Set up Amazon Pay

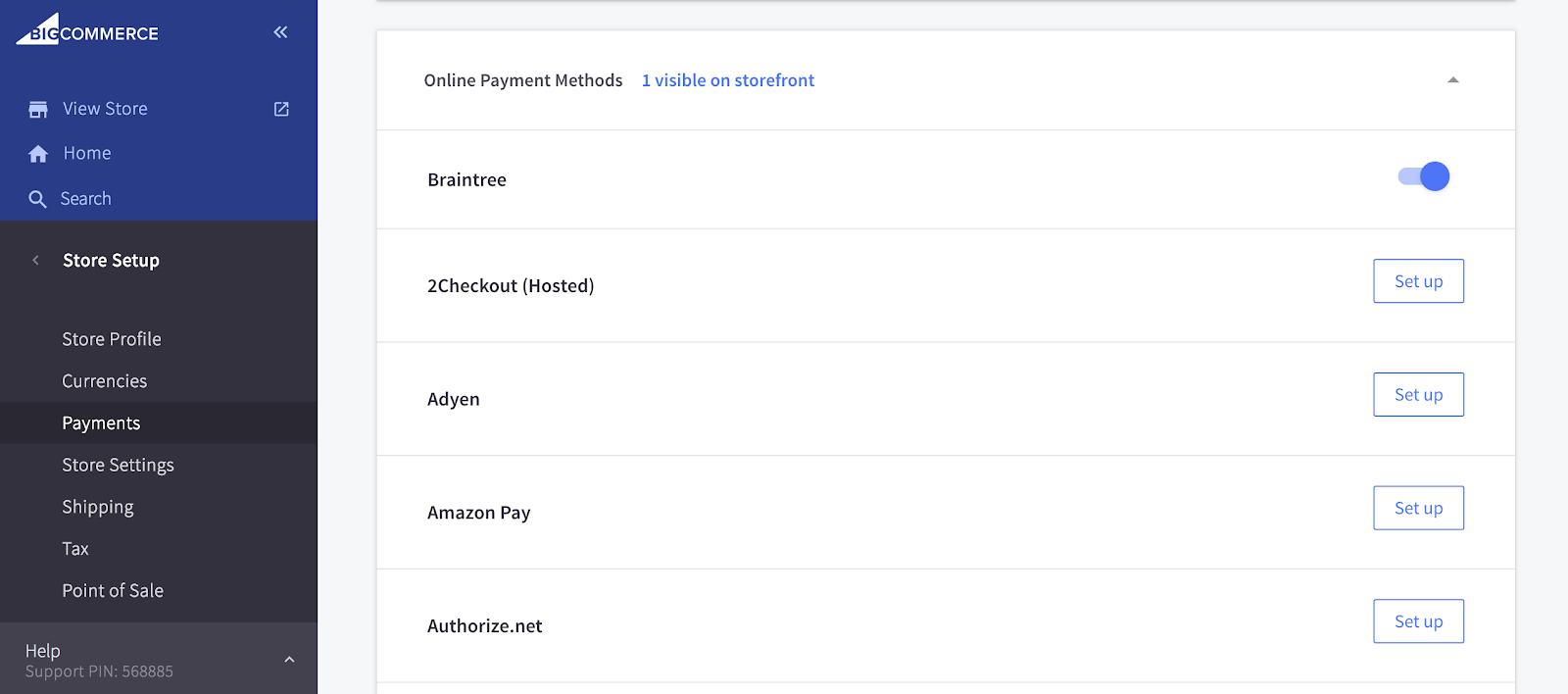(x=1418, y=508)
